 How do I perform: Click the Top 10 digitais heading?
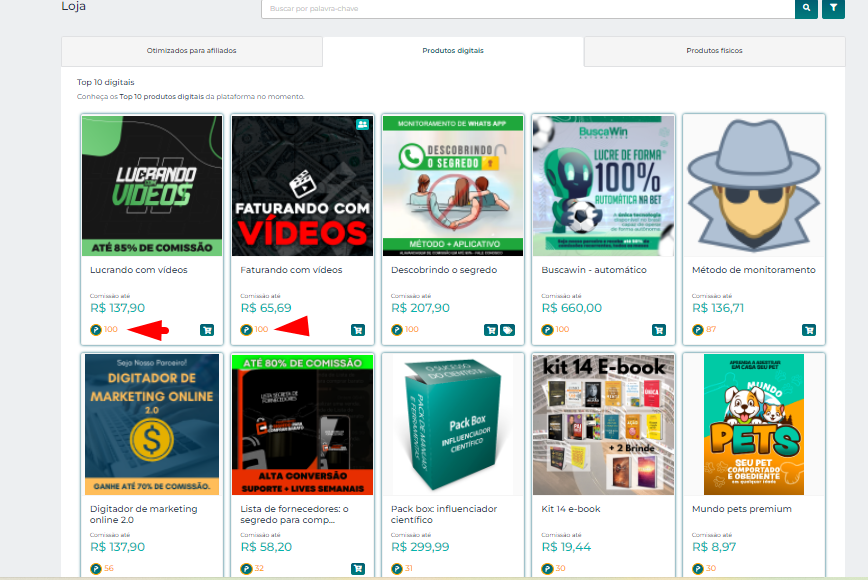pyautogui.click(x=106, y=82)
